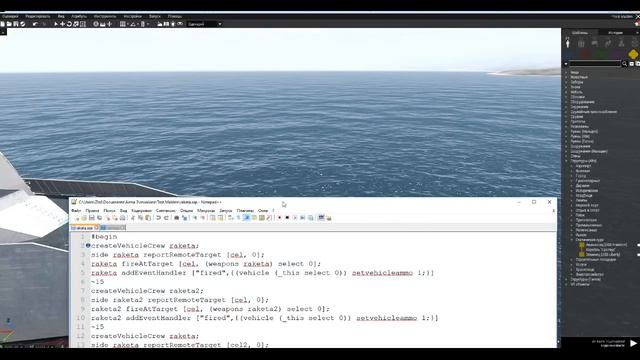Open the Сценарий menu in Eden editor

pyautogui.click(x=10, y=16)
